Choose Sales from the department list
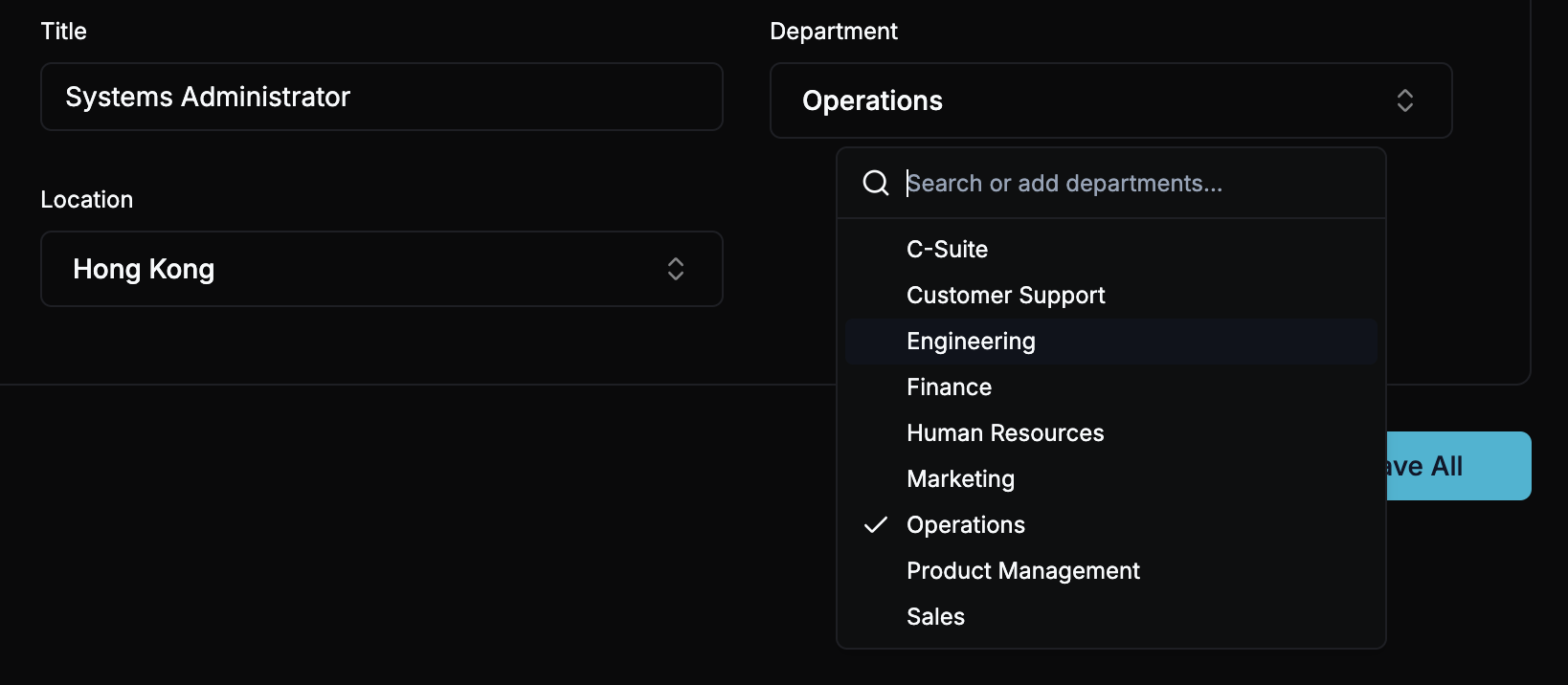Viewport: 1568px width, 685px height. click(x=935, y=617)
